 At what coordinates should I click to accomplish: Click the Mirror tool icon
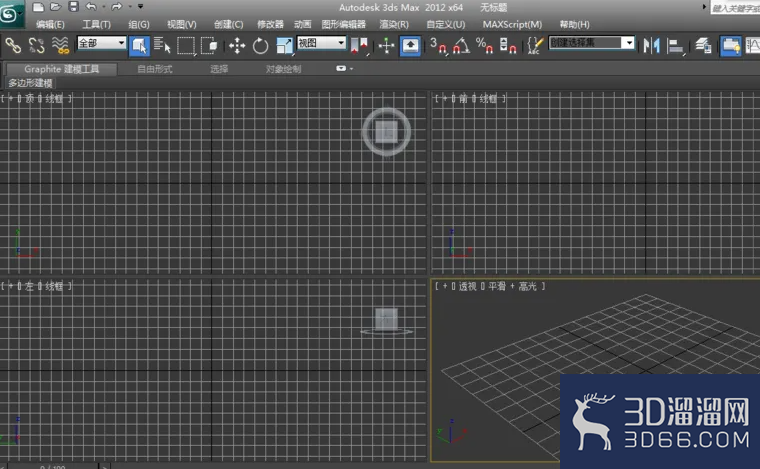(651, 45)
